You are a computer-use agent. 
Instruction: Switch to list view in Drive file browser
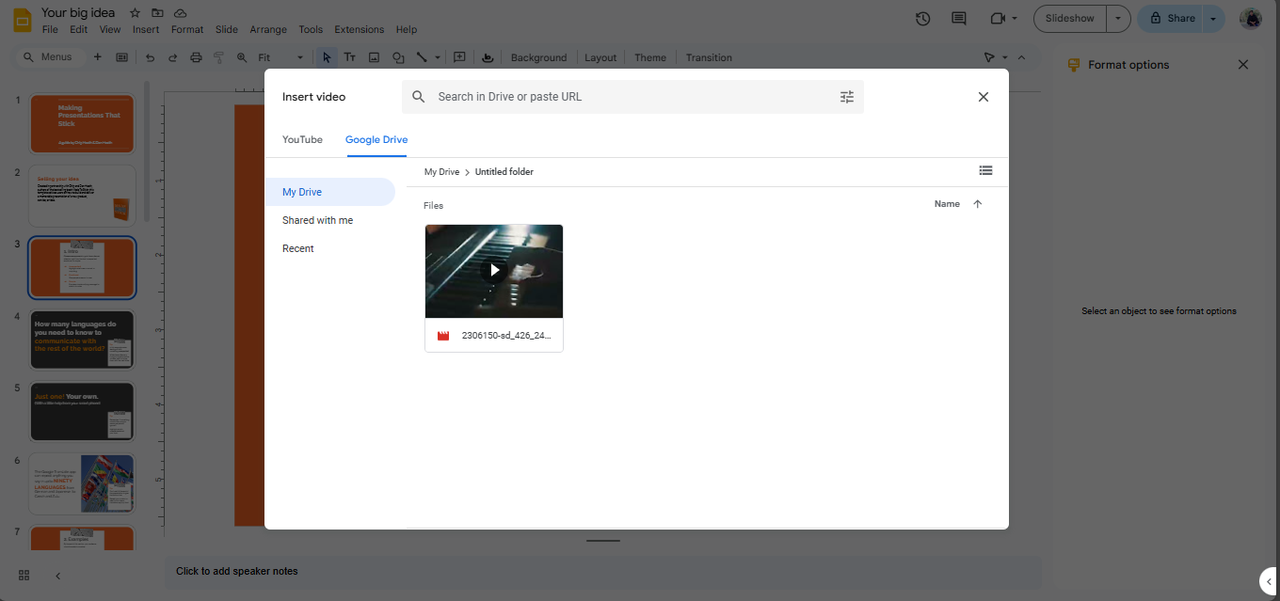click(986, 171)
